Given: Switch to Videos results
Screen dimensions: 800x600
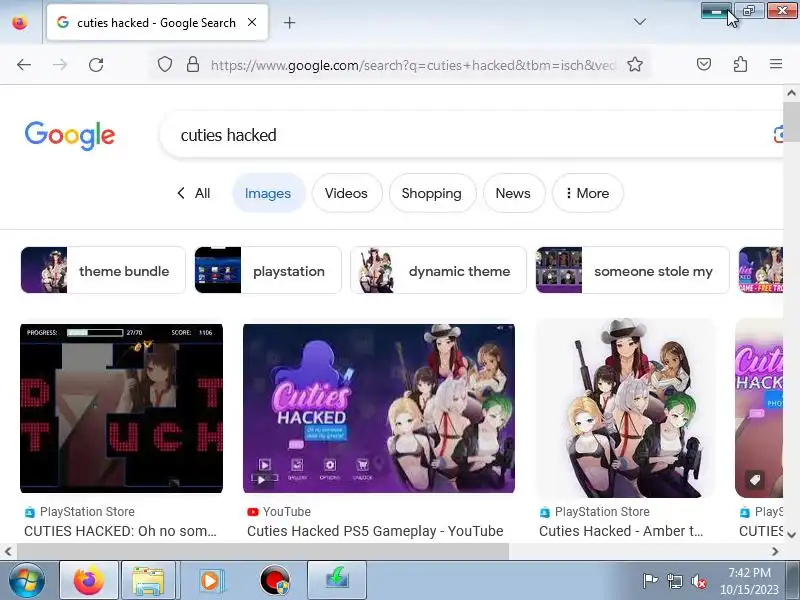Looking at the screenshot, I should (346, 193).
